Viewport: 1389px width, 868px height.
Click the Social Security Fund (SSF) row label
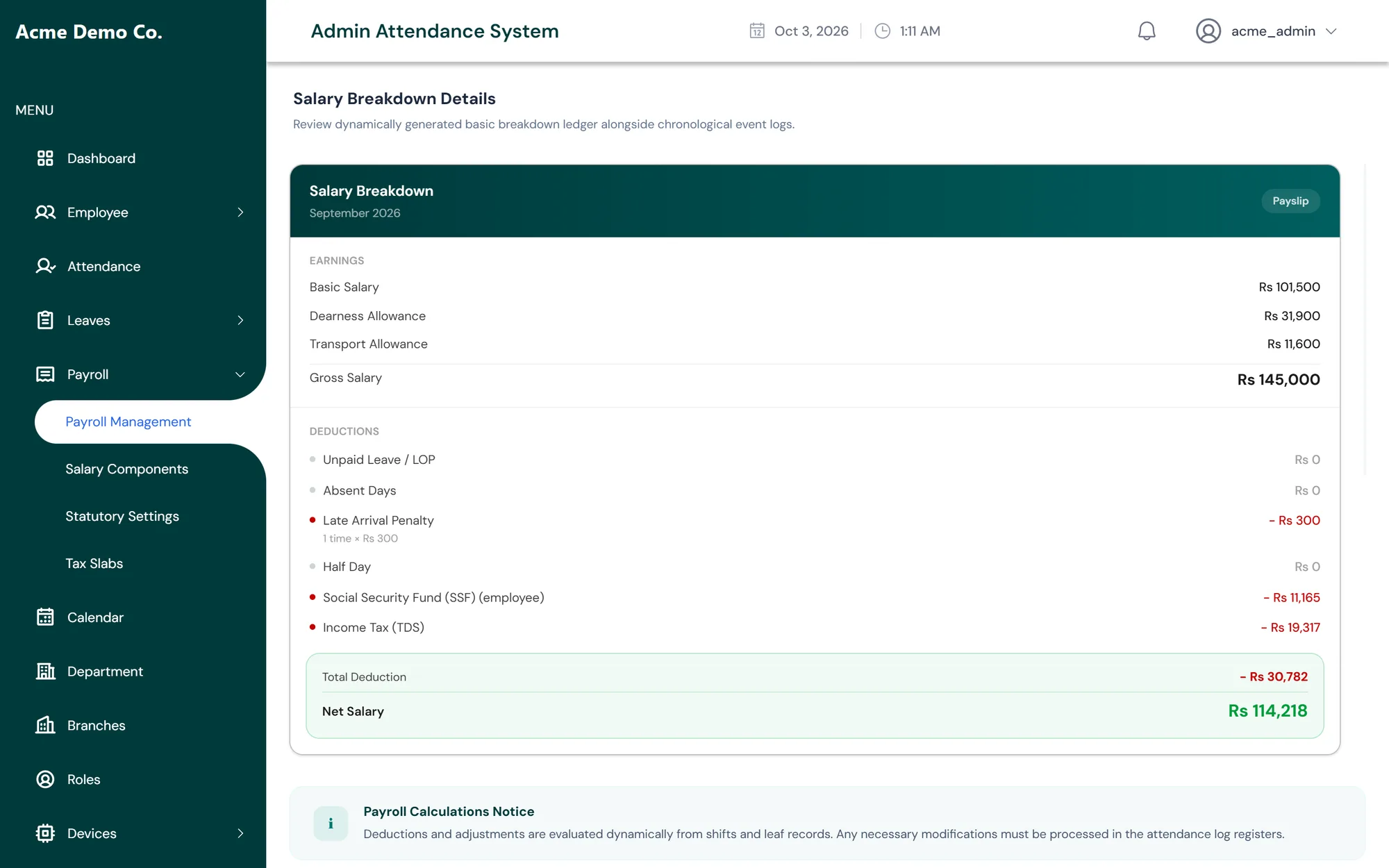[433, 597]
